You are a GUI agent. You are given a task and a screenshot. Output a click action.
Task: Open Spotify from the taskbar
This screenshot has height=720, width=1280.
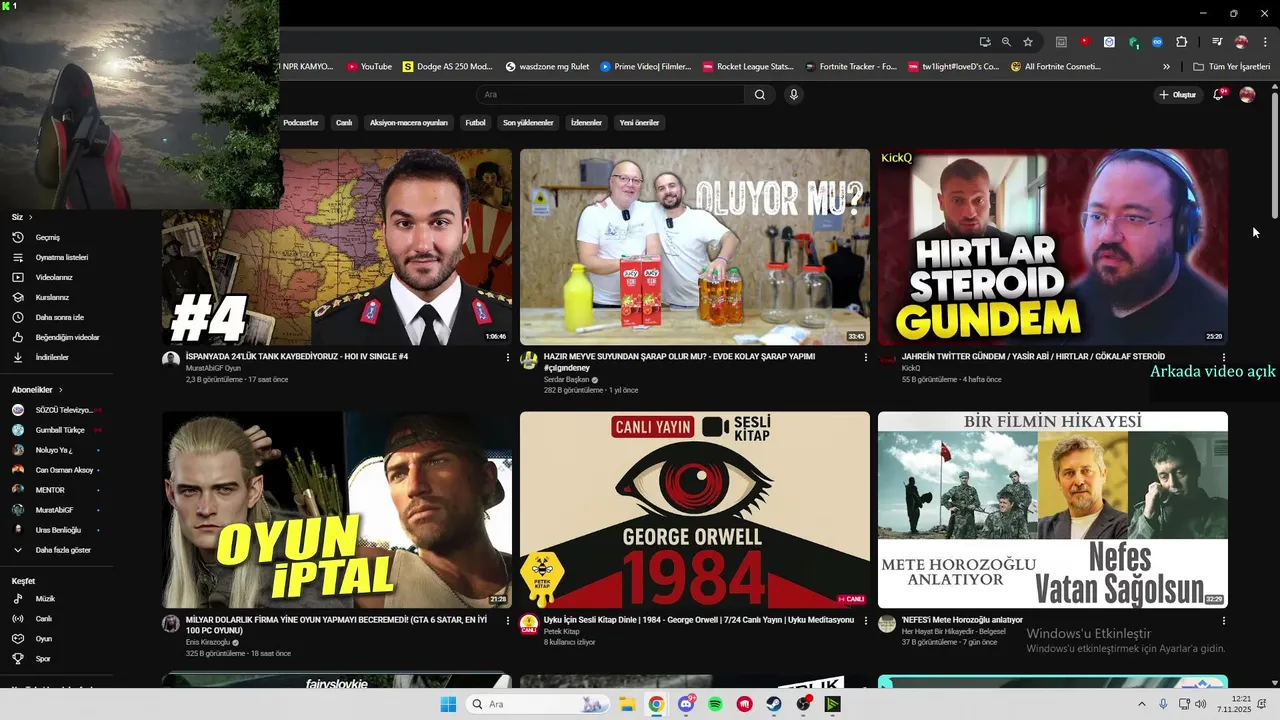point(715,704)
